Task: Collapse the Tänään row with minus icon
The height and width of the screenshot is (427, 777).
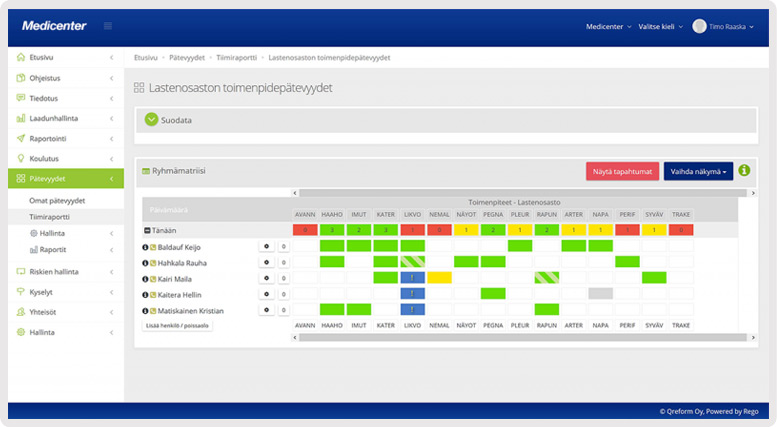Action: click(x=147, y=230)
